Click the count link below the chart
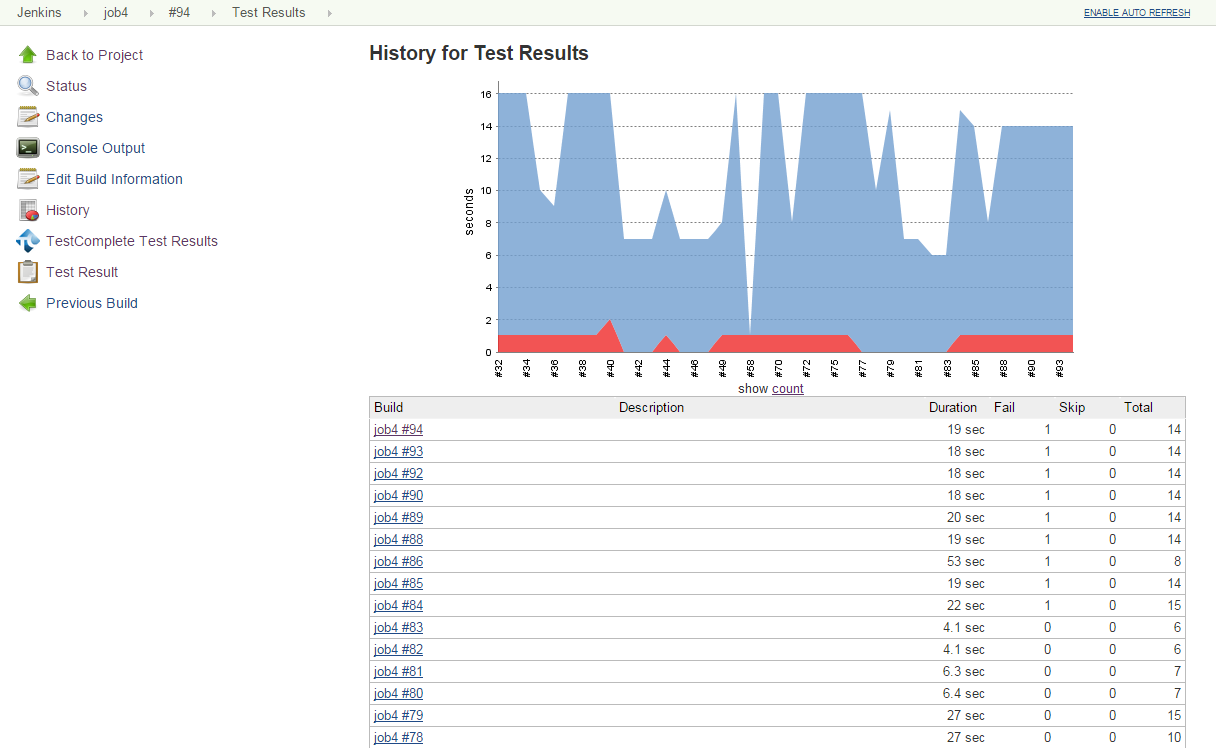Viewport: 1216px width, 748px height. [787, 388]
